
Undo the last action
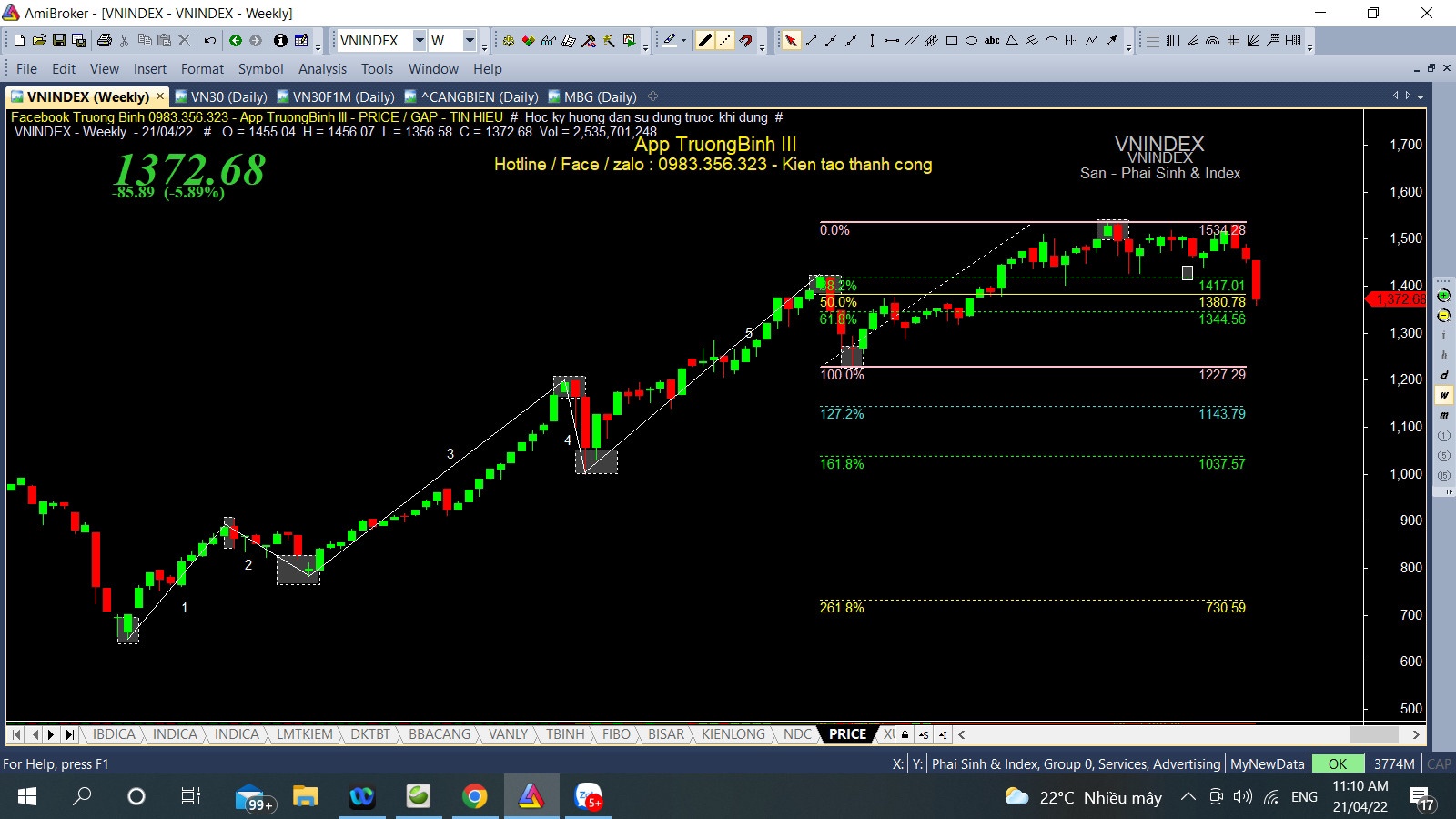click(x=210, y=40)
